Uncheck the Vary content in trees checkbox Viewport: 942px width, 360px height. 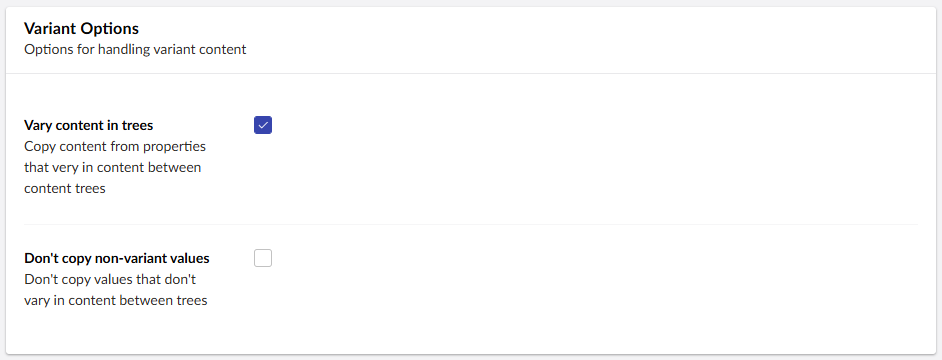(263, 125)
